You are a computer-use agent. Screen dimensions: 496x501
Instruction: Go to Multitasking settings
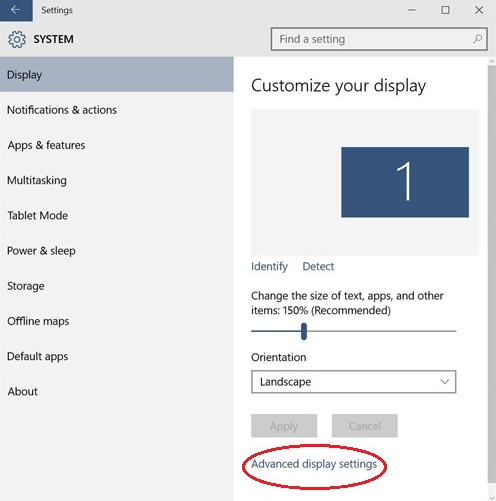pos(117,180)
